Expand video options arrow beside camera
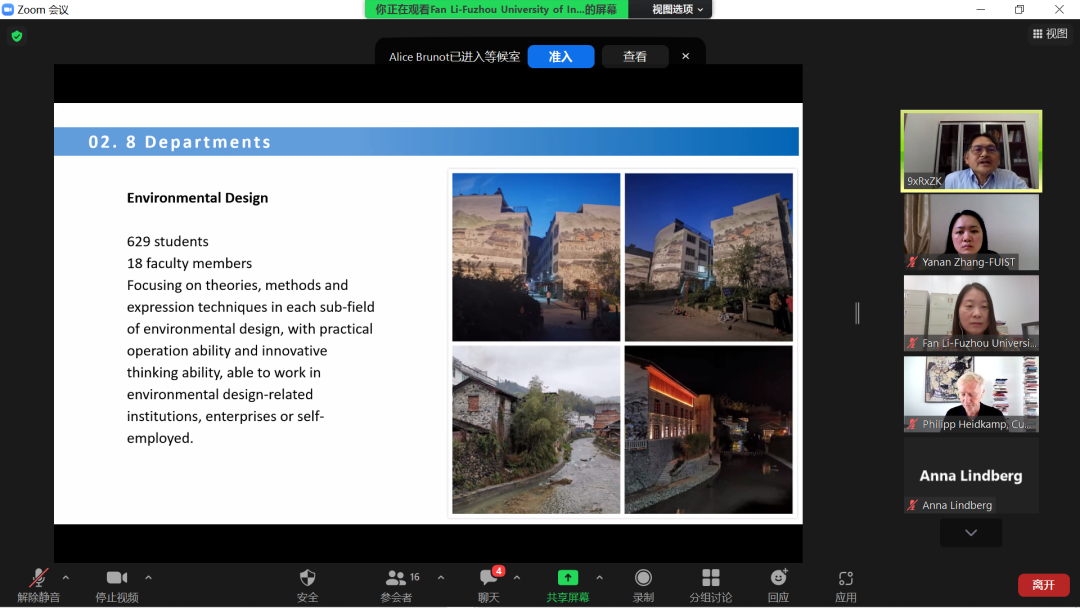Image resolution: width=1080 pixels, height=608 pixels. (x=149, y=578)
